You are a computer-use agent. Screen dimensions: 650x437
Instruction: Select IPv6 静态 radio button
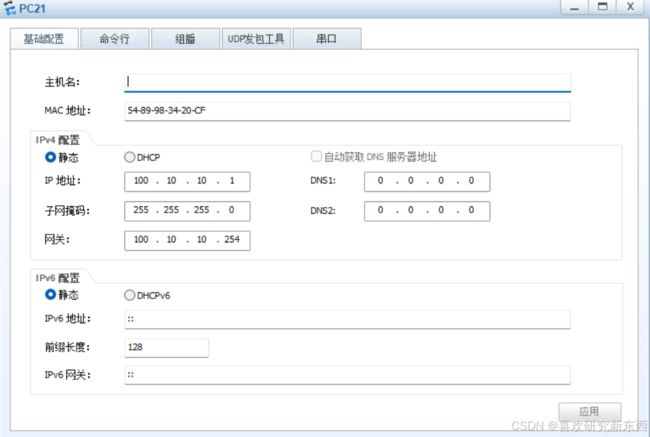click(50, 295)
